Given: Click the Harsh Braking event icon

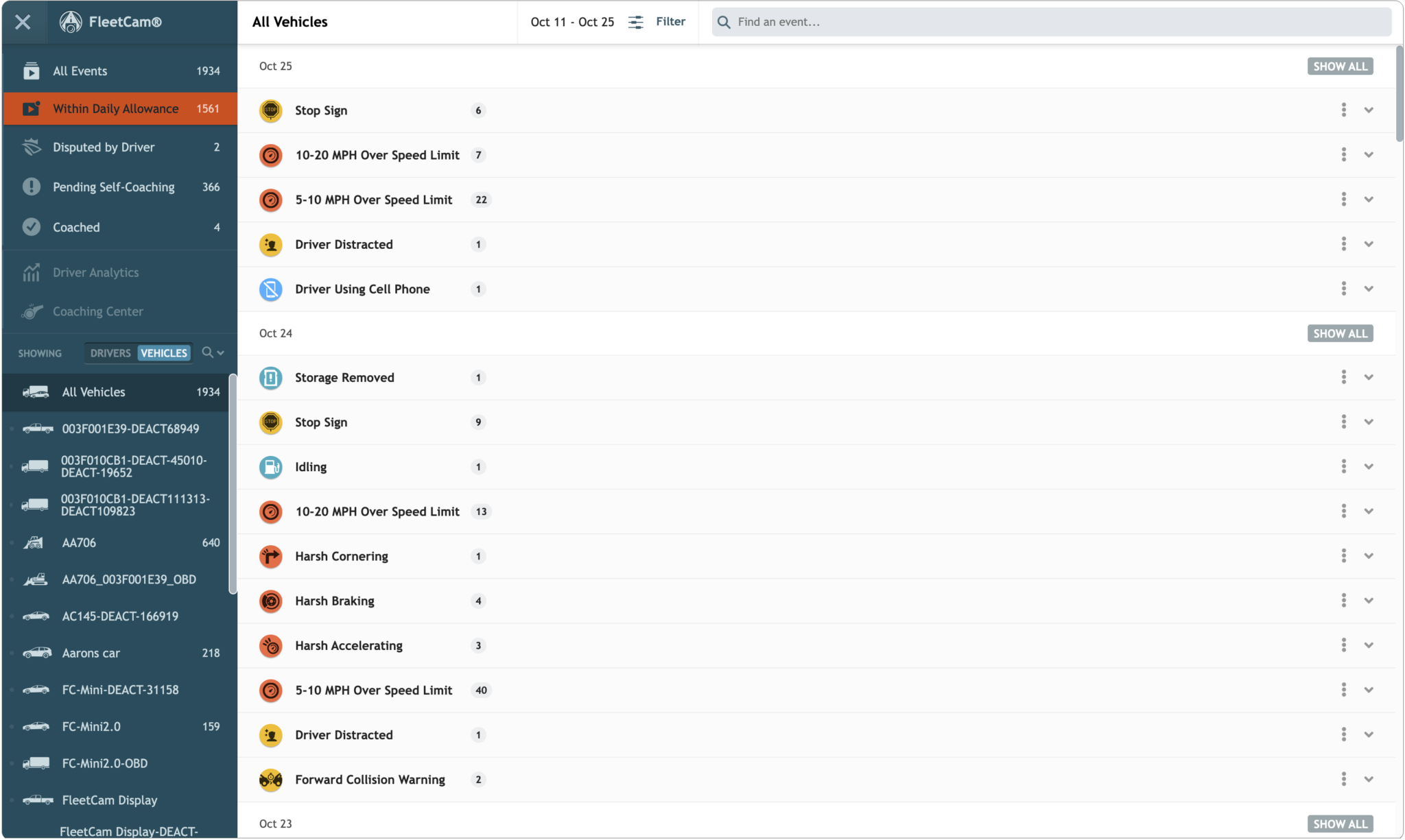Looking at the screenshot, I should pos(270,601).
